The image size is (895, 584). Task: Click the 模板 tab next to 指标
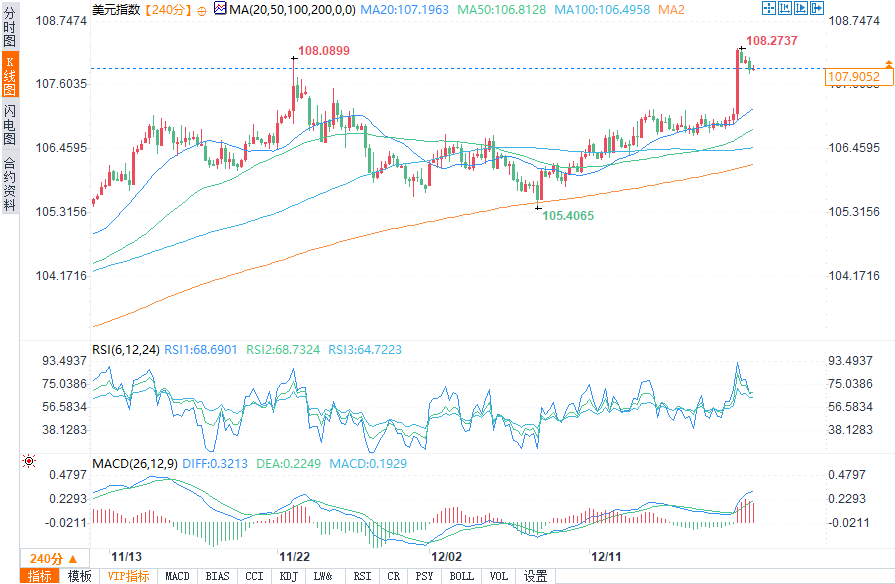79,576
